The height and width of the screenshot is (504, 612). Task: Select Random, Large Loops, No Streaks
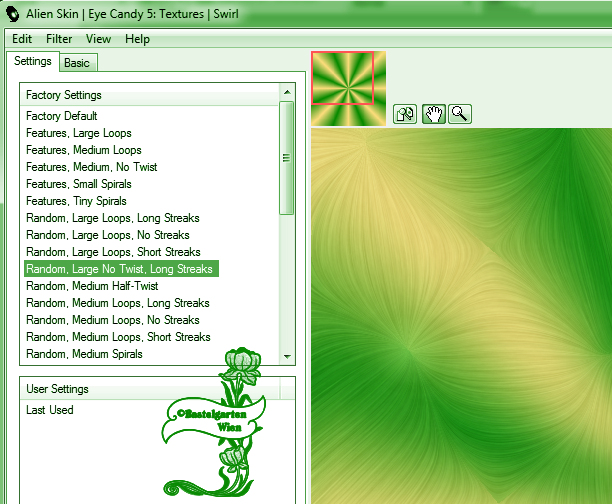[108, 235]
